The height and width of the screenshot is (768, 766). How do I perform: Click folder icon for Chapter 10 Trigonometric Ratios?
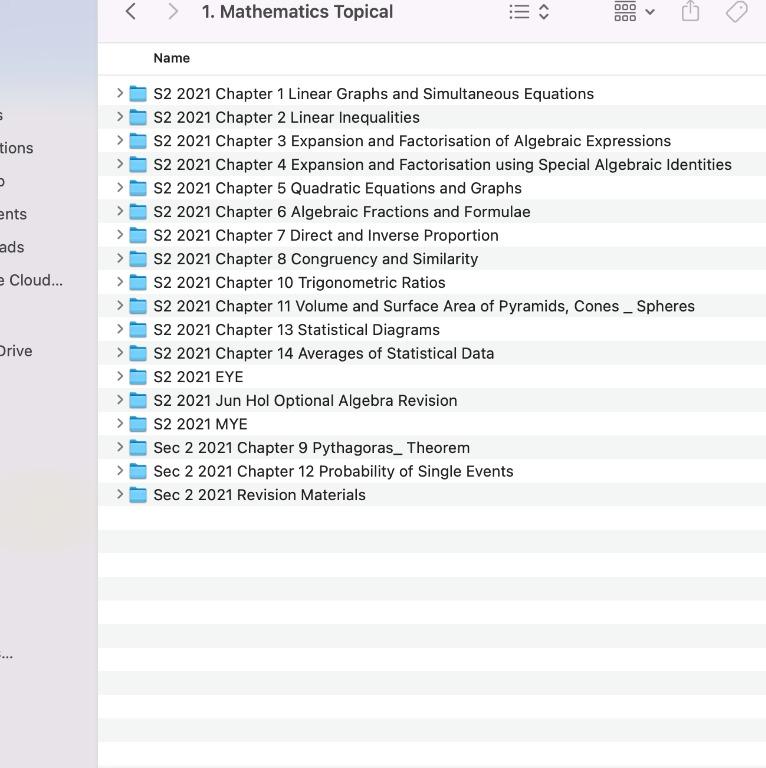[139, 282]
